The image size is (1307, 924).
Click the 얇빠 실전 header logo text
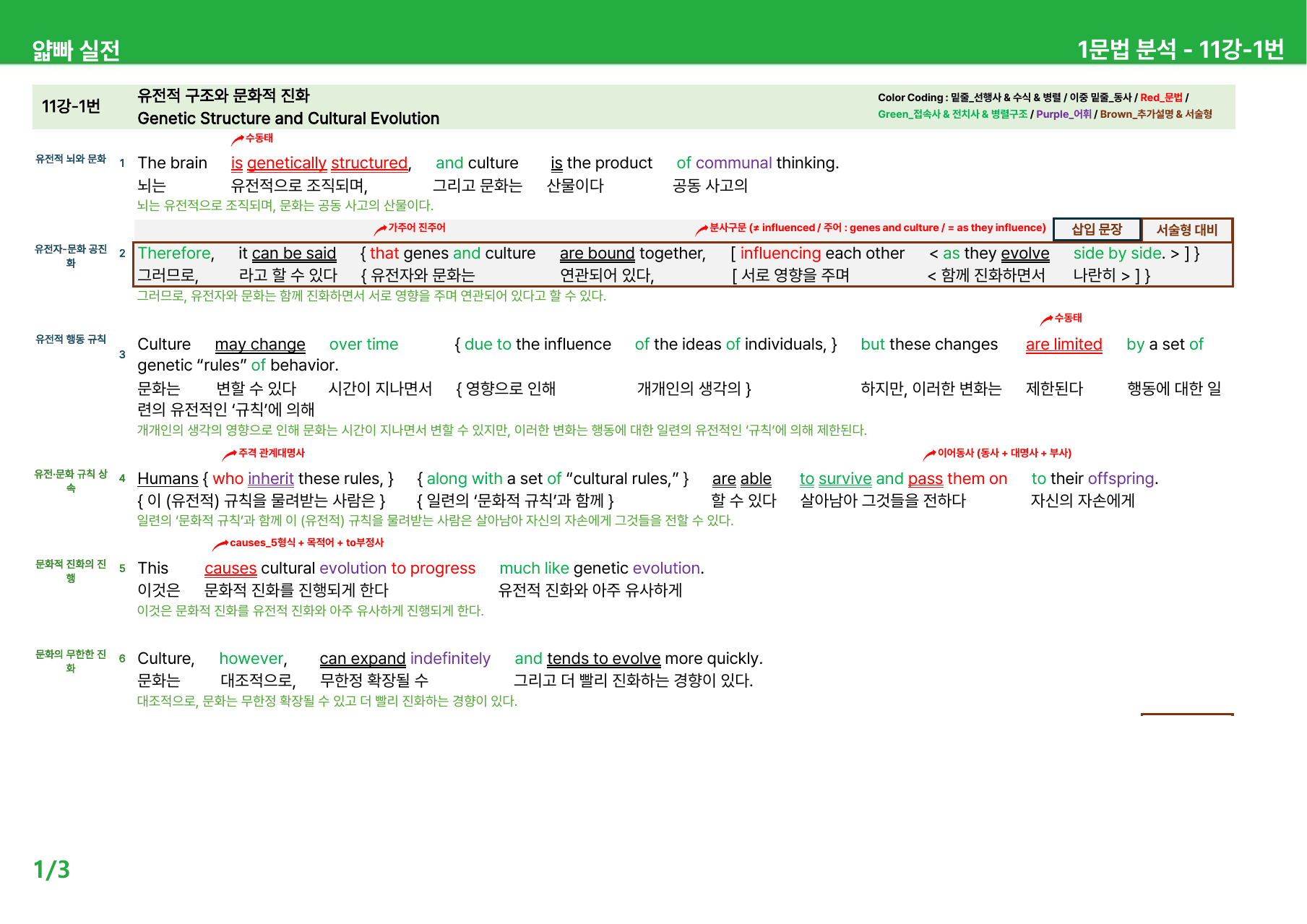[76, 51]
